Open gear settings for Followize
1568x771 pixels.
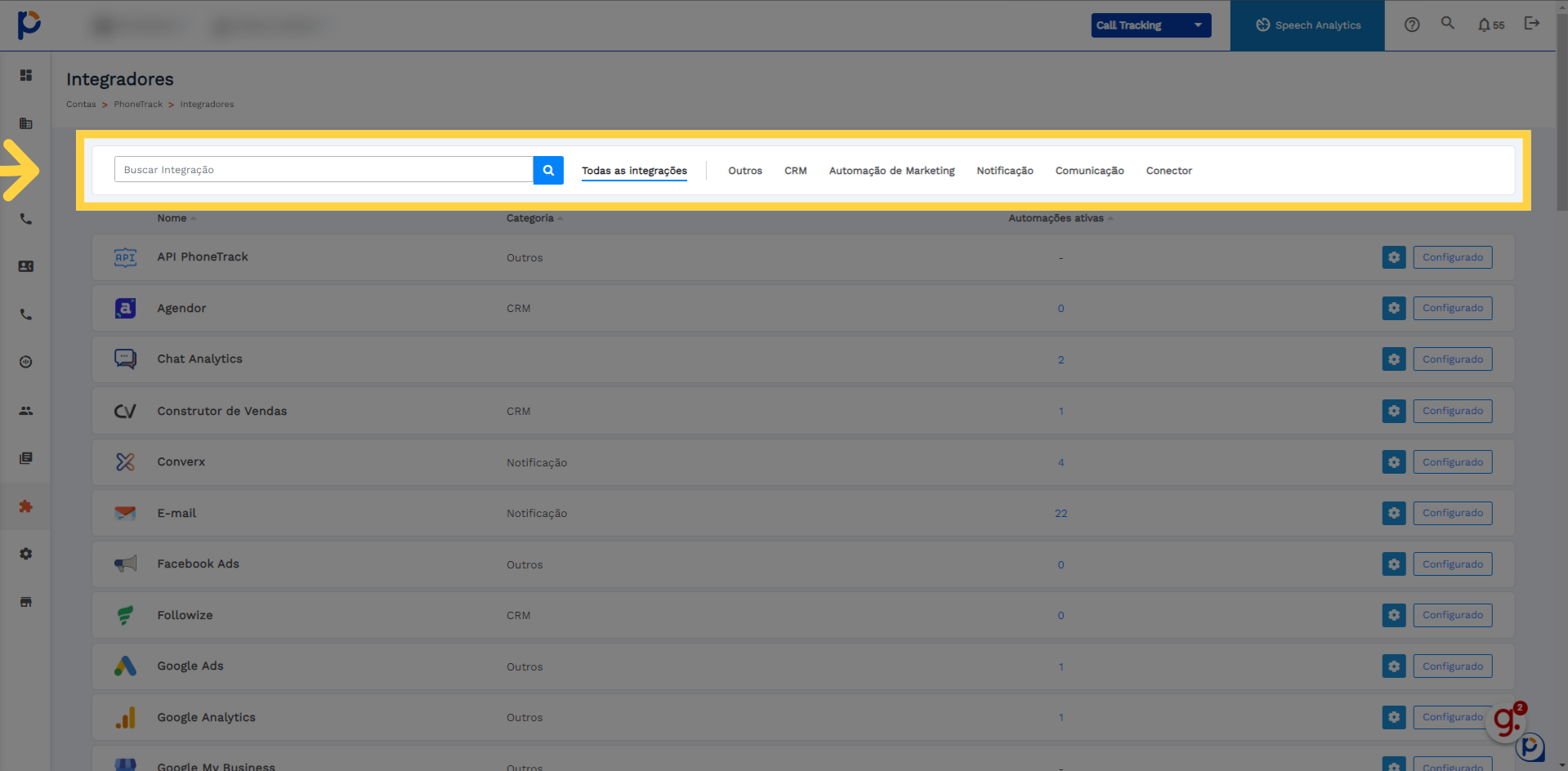[1394, 615]
